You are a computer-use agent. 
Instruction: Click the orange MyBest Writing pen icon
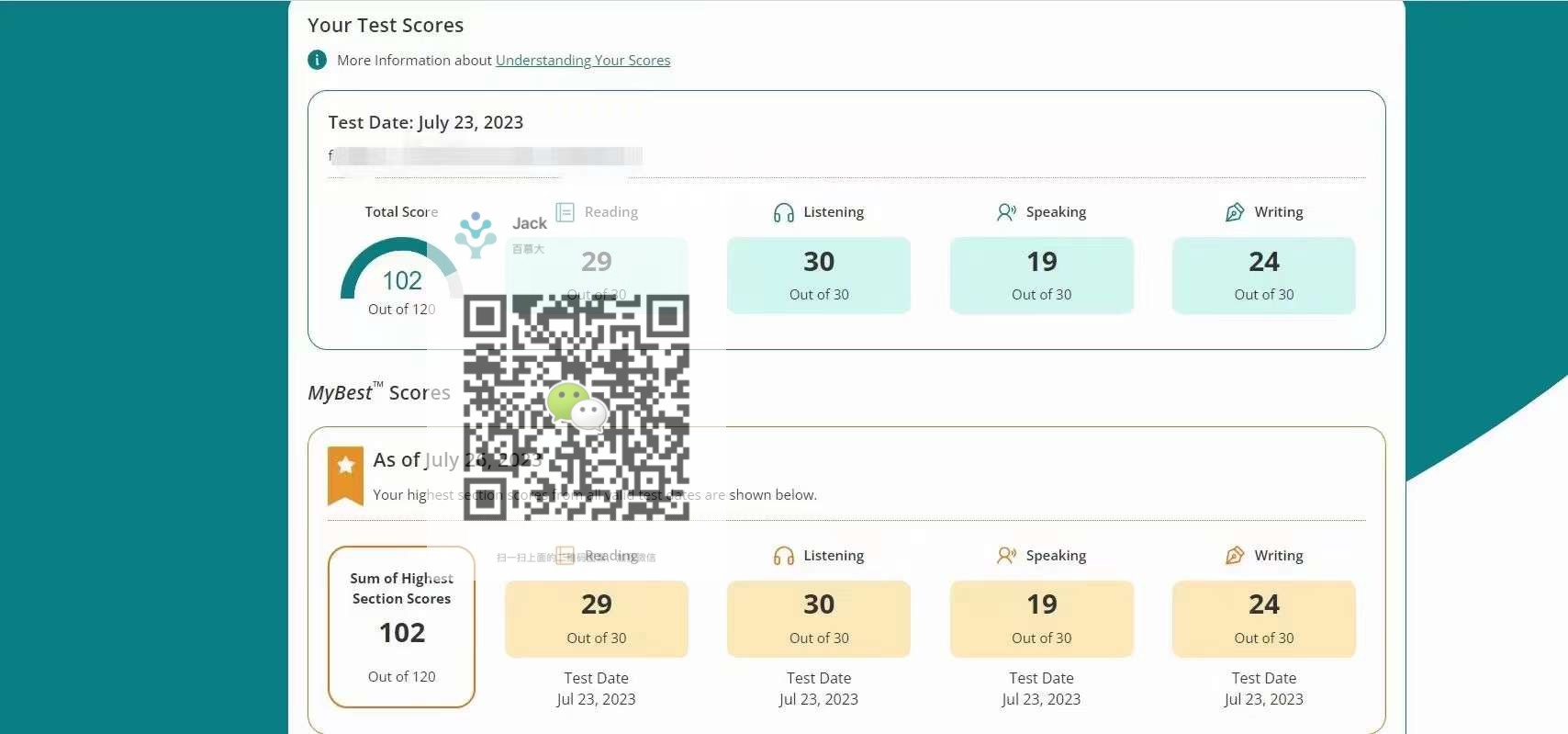pos(1235,556)
